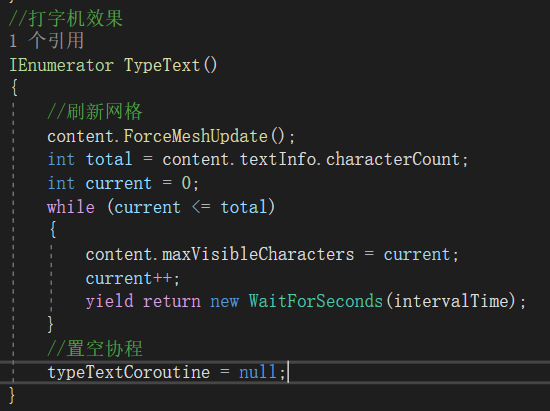
Task: Place cursor on the method name 'TypeText'
Action: coord(162,66)
